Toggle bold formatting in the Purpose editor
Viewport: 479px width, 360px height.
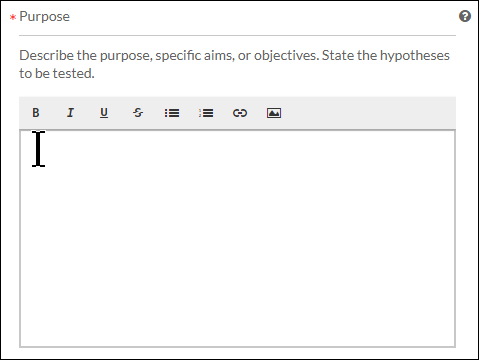click(36, 113)
